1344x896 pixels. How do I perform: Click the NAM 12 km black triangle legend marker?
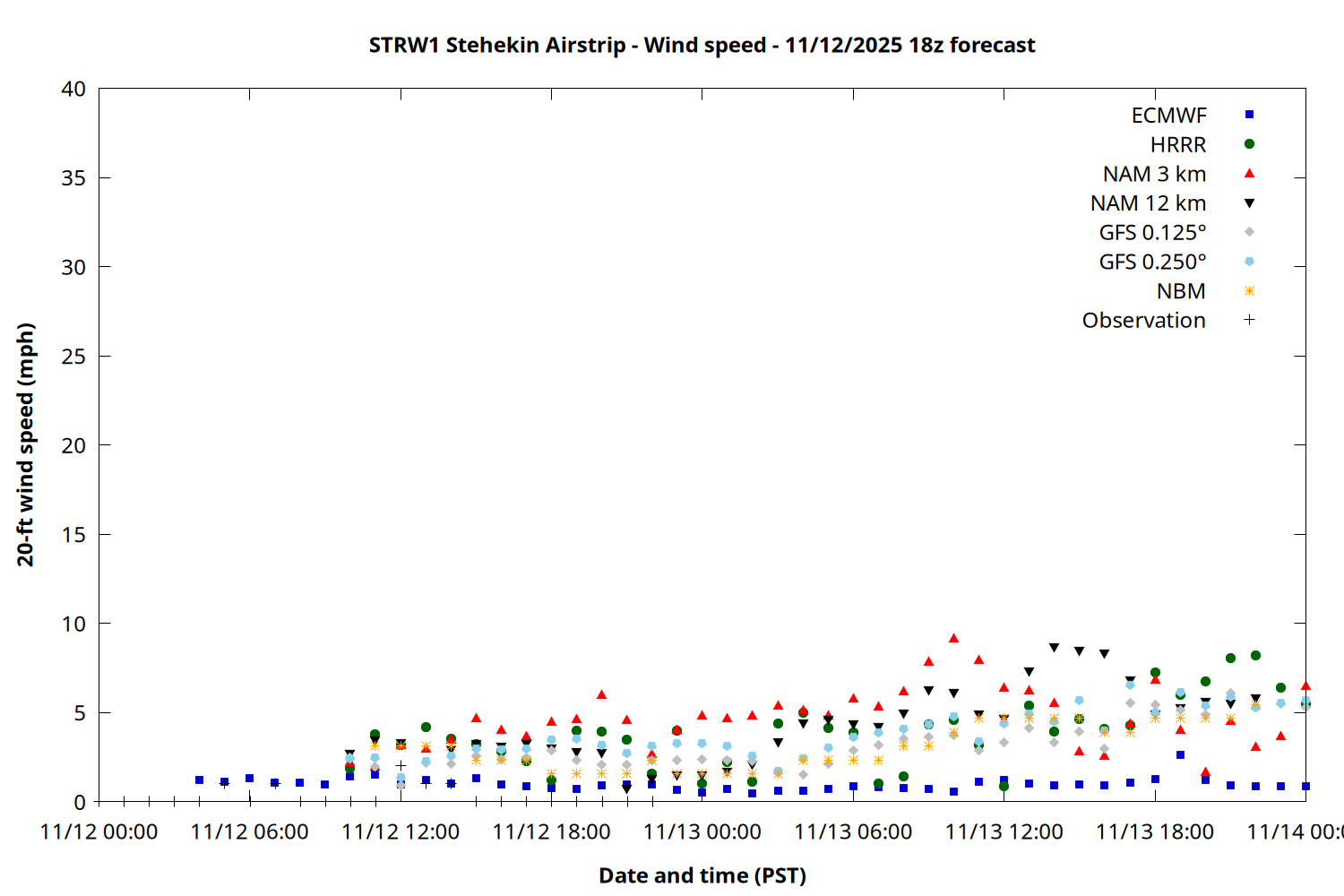tap(1249, 203)
